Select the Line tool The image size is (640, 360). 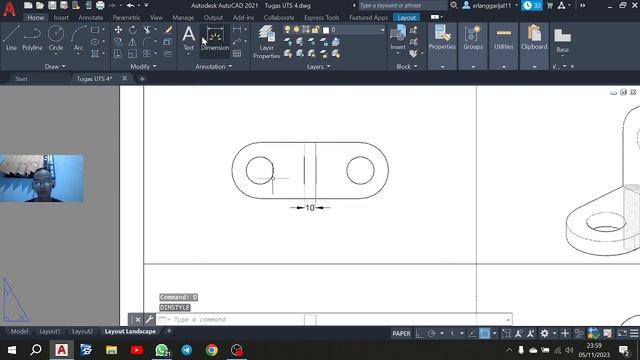click(11, 38)
